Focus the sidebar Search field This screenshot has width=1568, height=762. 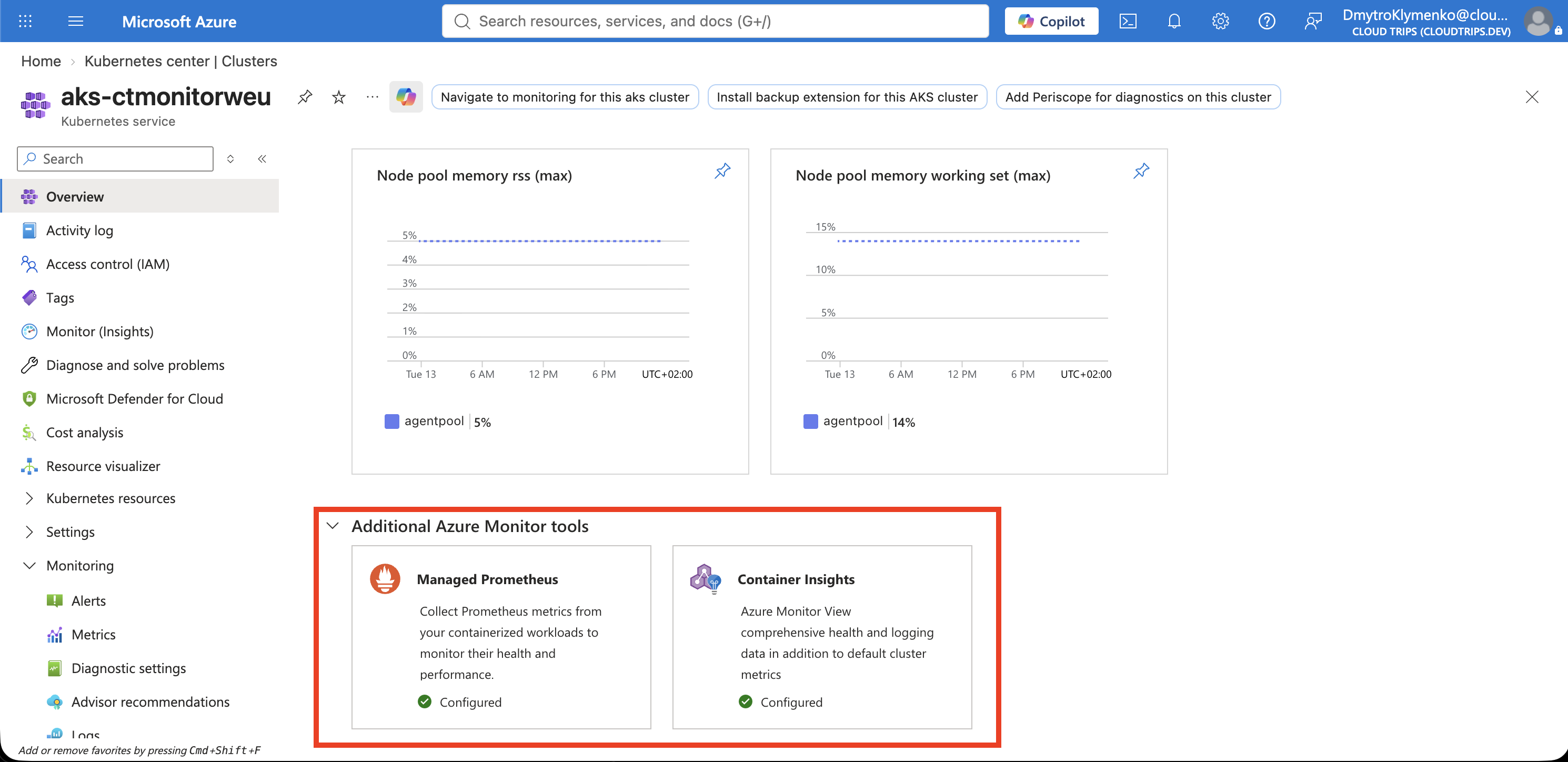click(115, 159)
